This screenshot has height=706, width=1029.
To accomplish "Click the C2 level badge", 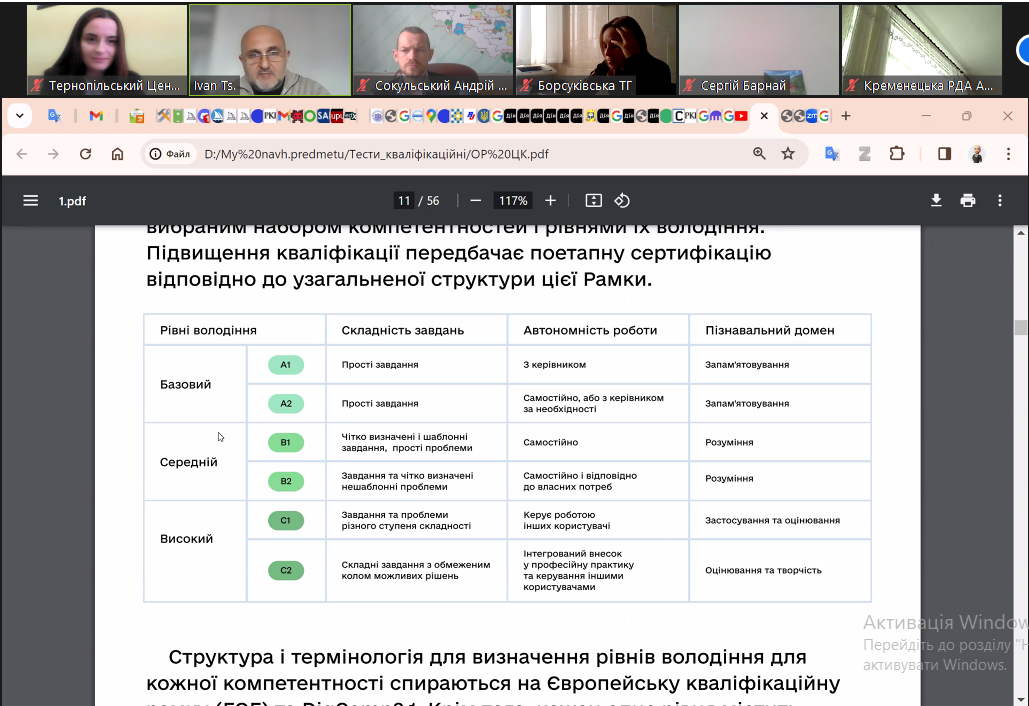I will pyautogui.click(x=285, y=570).
